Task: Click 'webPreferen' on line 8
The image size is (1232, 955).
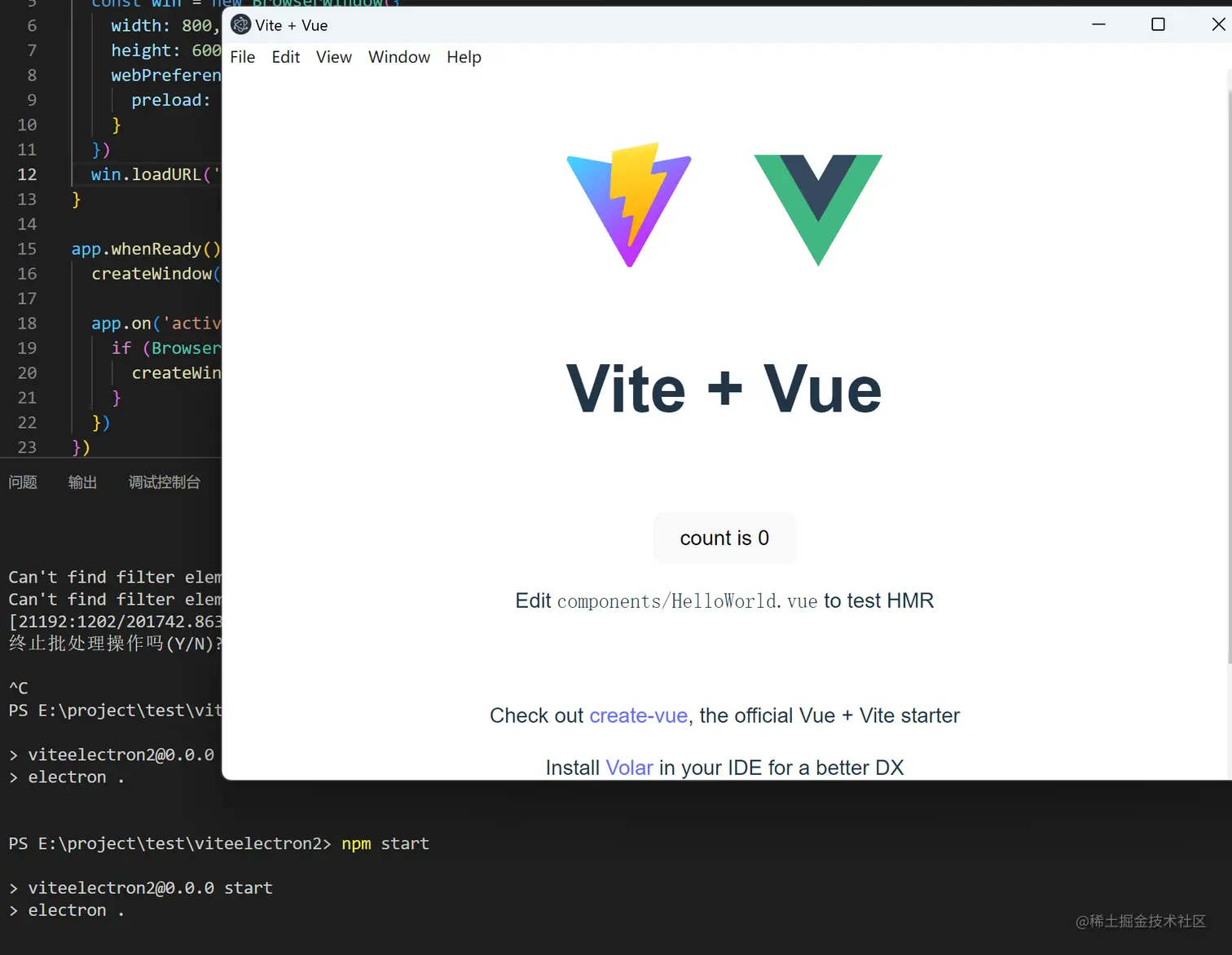Action: (166, 75)
